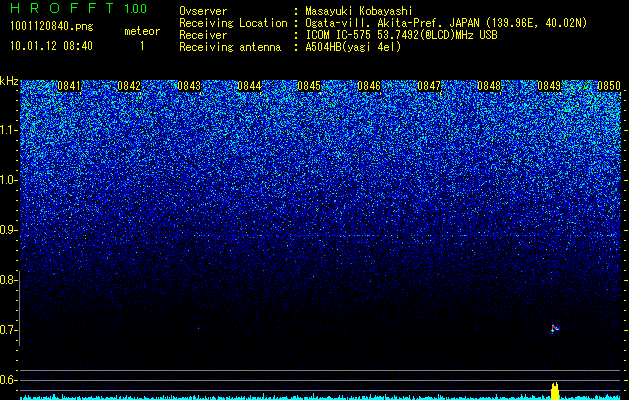This screenshot has height=400, width=629.
Task: Click the kHz axis unit label
Action: pos(9,81)
